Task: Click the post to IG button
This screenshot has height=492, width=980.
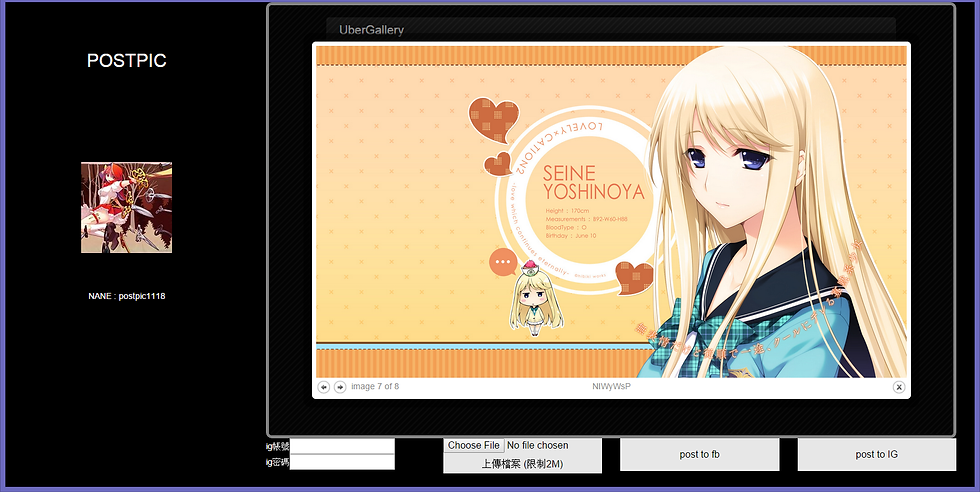Action: click(876, 454)
